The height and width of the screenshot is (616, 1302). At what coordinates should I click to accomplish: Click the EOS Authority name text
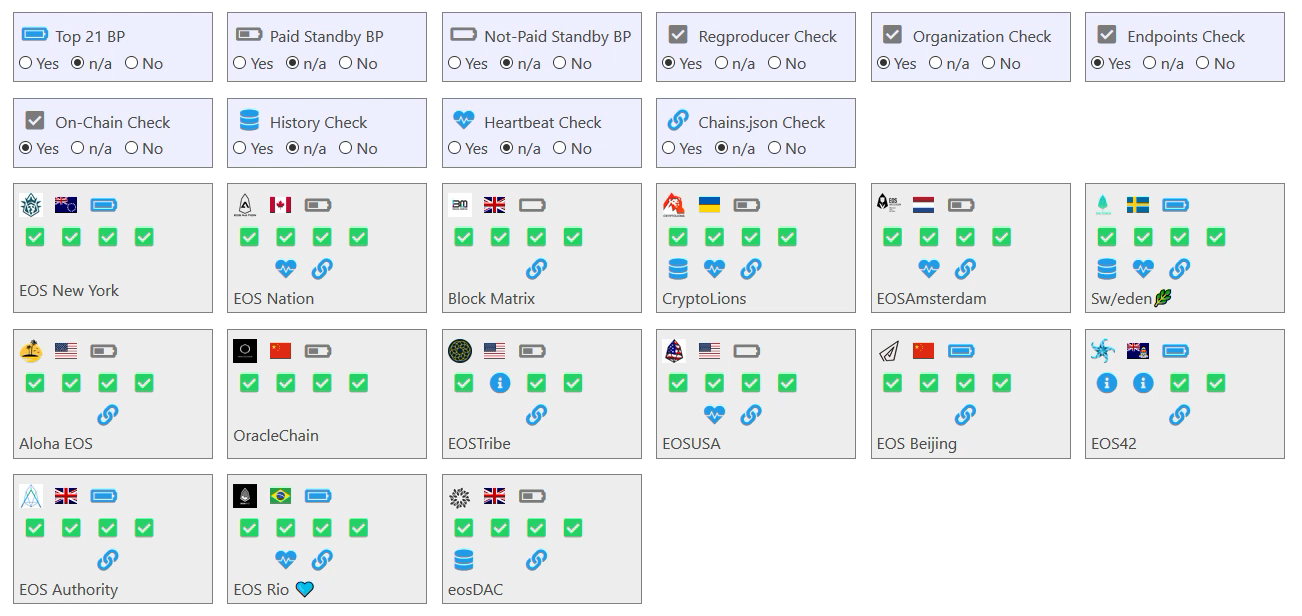[x=68, y=589]
